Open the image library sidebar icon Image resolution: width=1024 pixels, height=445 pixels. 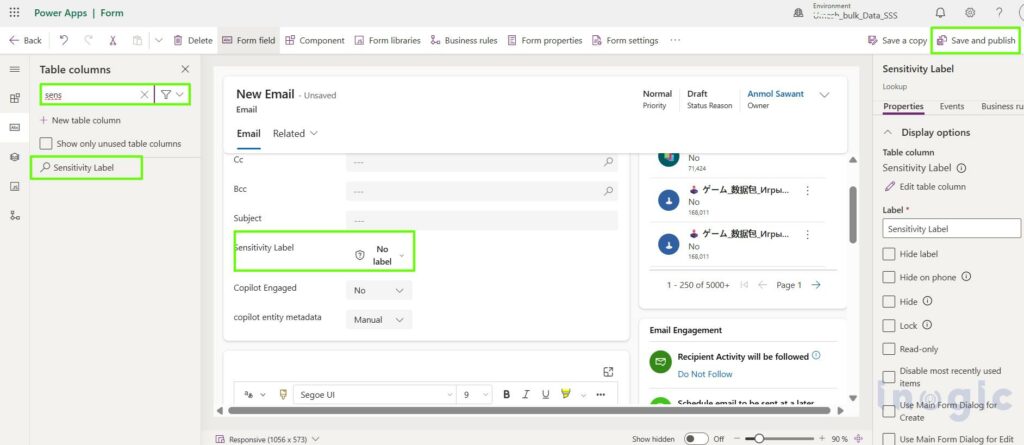[x=14, y=186]
